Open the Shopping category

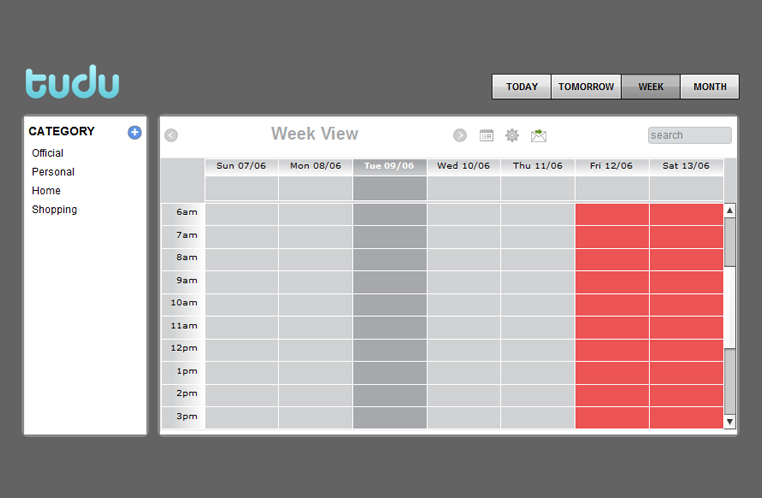pyautogui.click(x=54, y=210)
